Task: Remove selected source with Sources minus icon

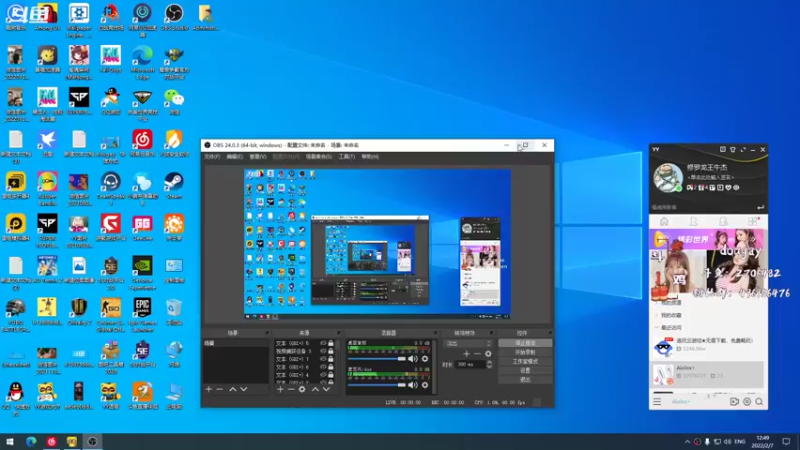Action: pos(291,389)
